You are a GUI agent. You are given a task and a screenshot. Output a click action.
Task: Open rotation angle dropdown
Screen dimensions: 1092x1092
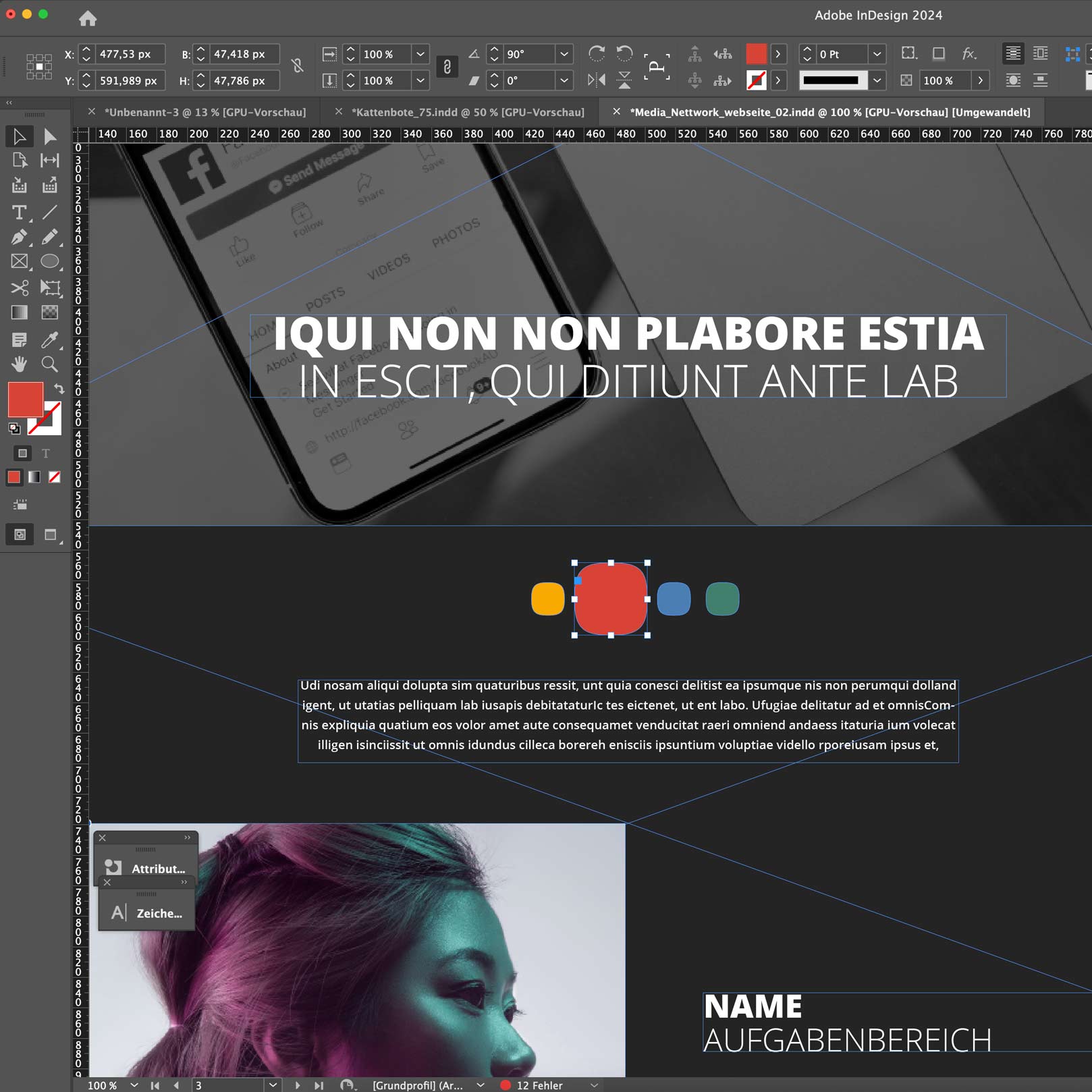564,54
